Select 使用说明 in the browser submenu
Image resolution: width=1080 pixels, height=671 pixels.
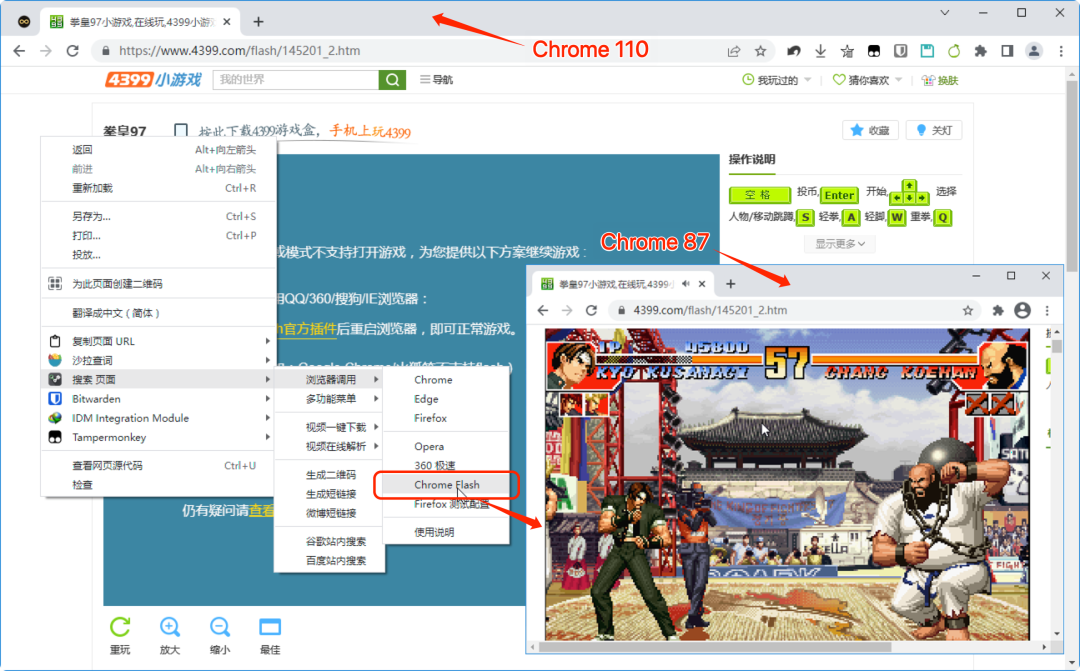(446, 532)
